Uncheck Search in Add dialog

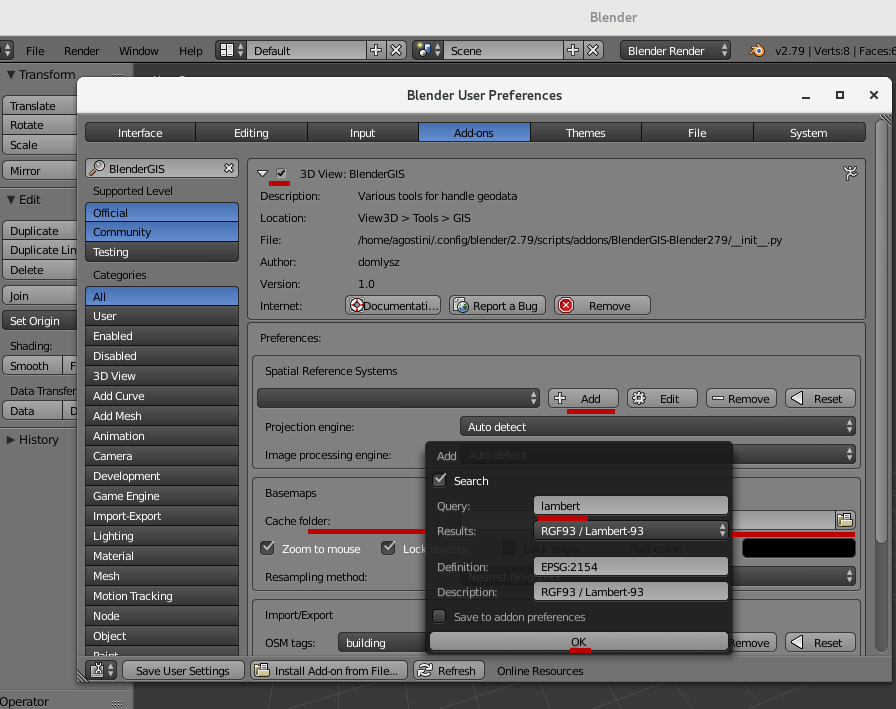pos(439,480)
